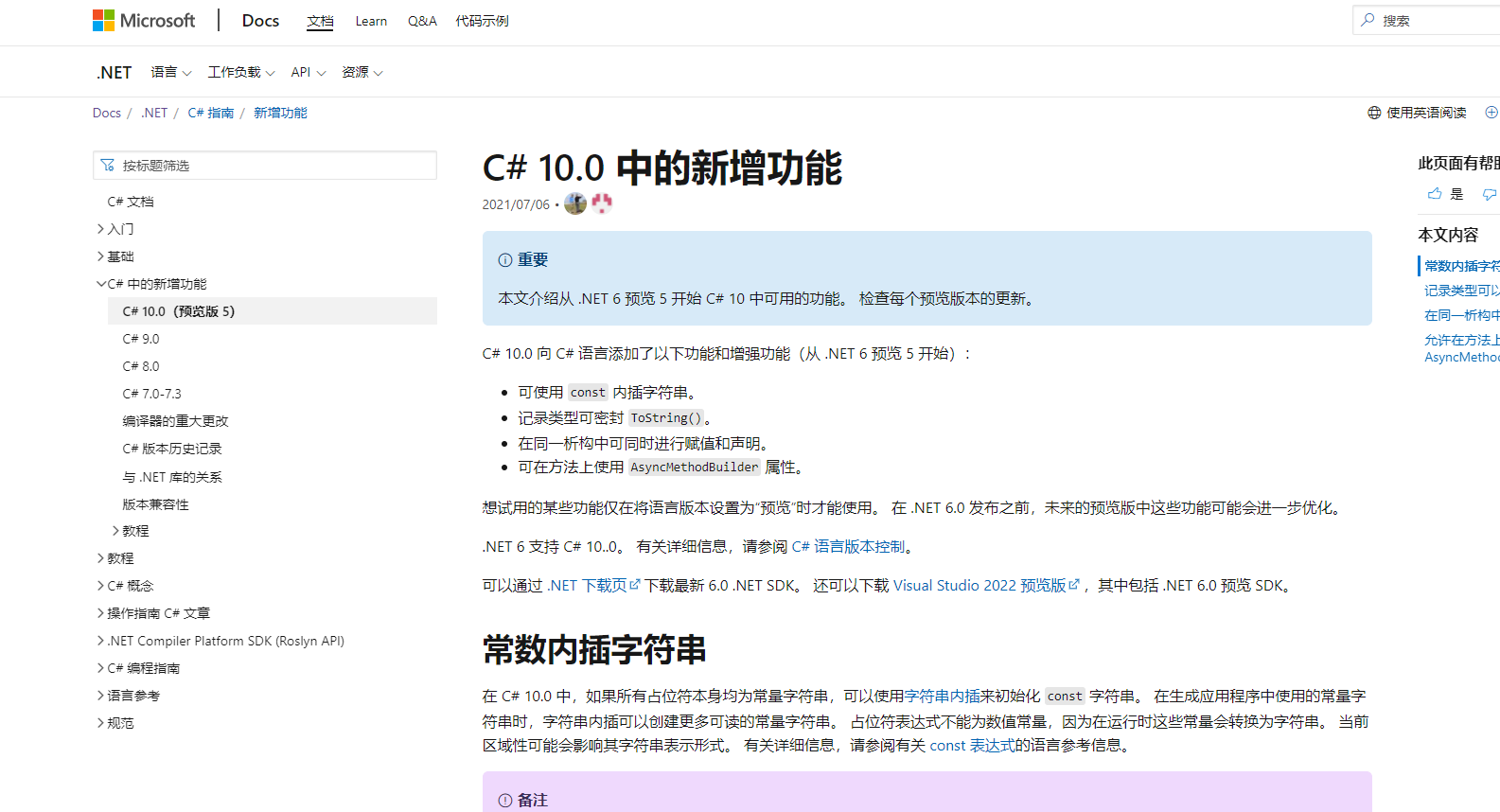Click the C# 语言版本控制 link
Image resolution: width=1500 pixels, height=812 pixels.
pyautogui.click(x=848, y=547)
